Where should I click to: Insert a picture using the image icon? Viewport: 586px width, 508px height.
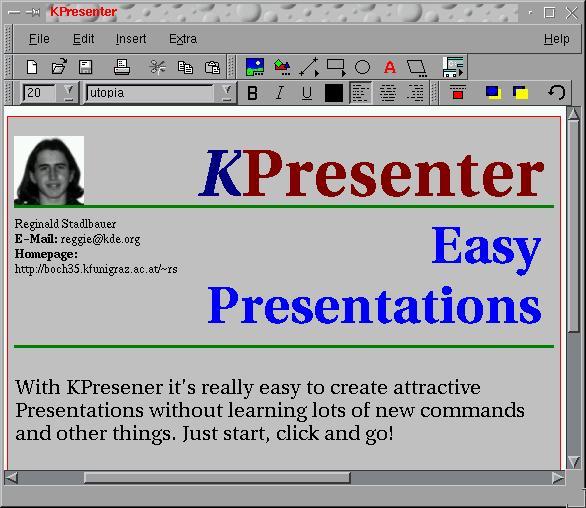(255, 67)
